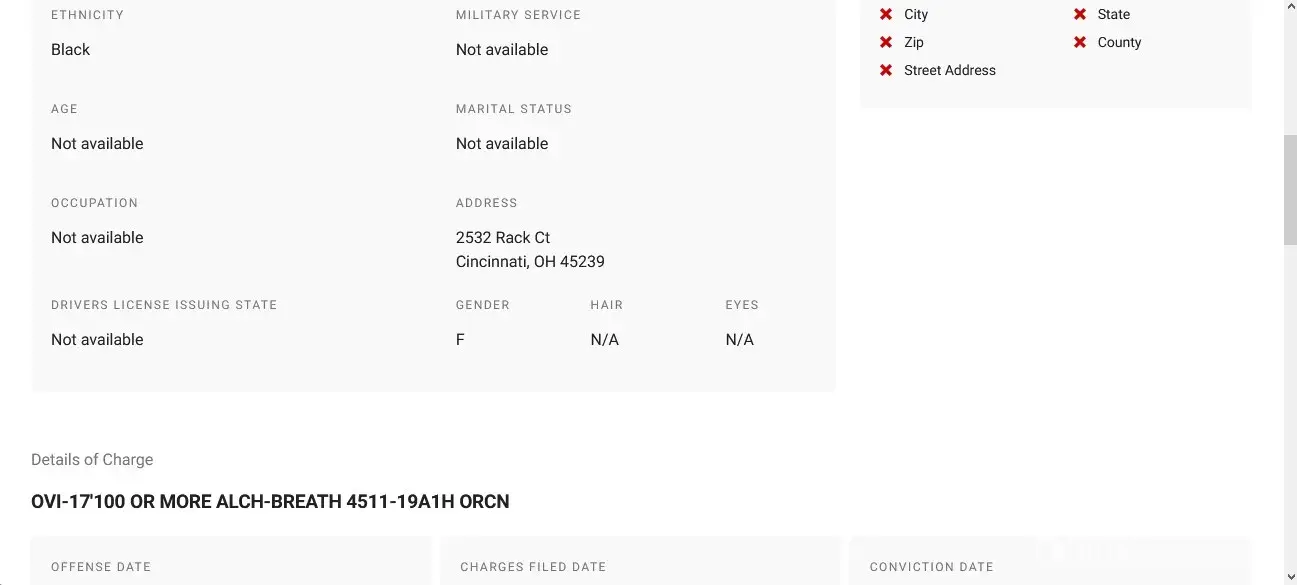Click the Conviction Date field label
This screenshot has height=585, width=1297.
pos(931,566)
